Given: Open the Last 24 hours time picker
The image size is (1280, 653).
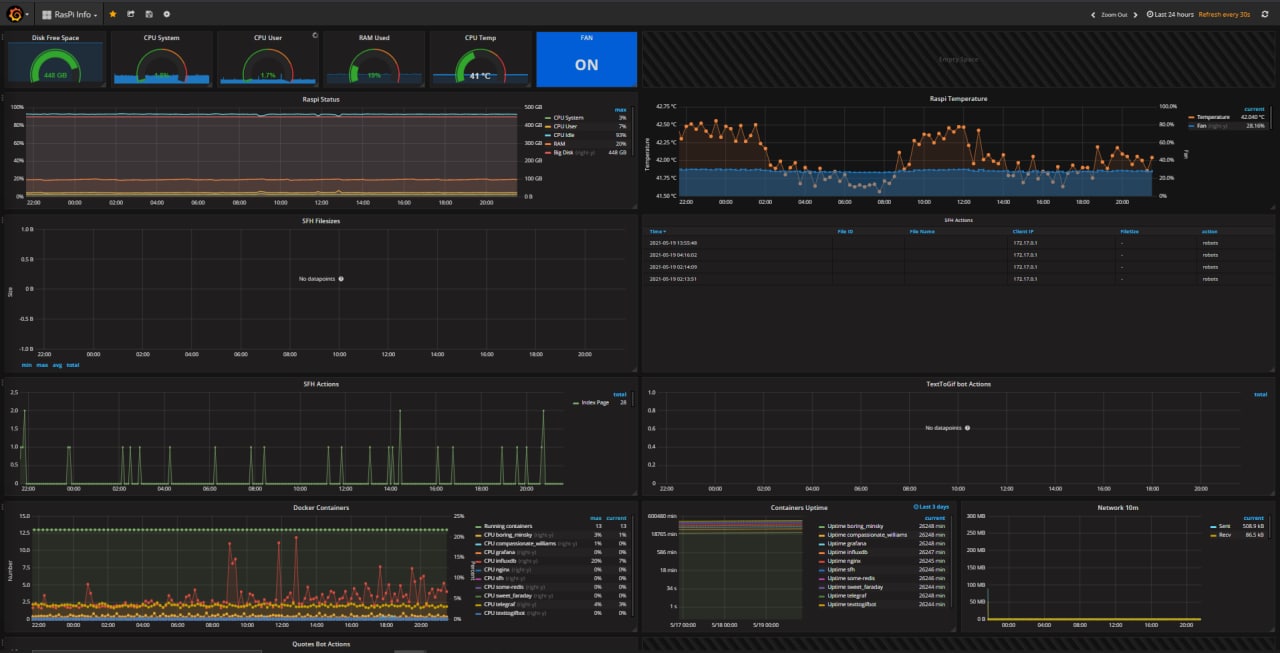Looking at the screenshot, I should (1170, 15).
